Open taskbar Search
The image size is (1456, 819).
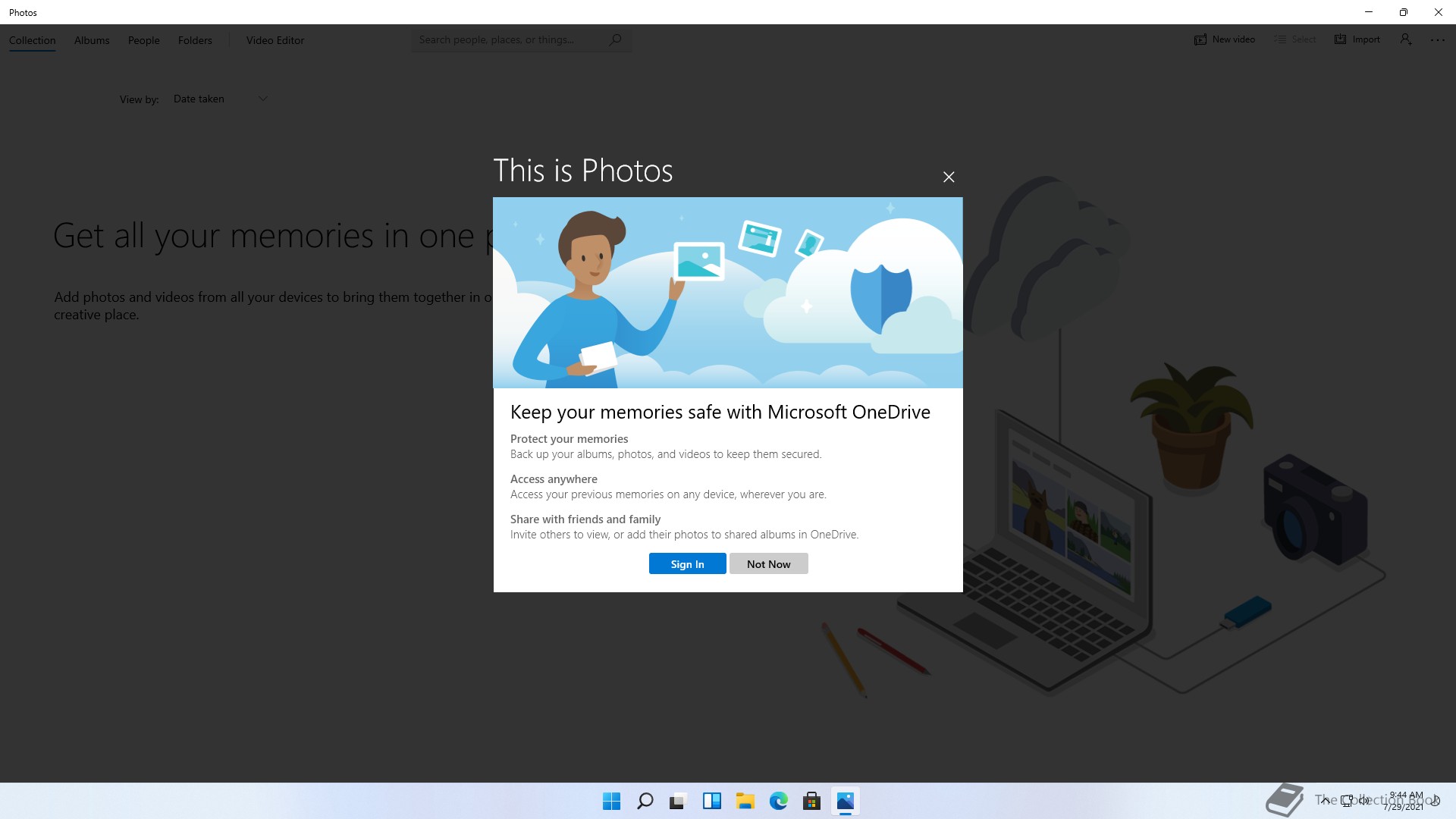click(x=645, y=801)
